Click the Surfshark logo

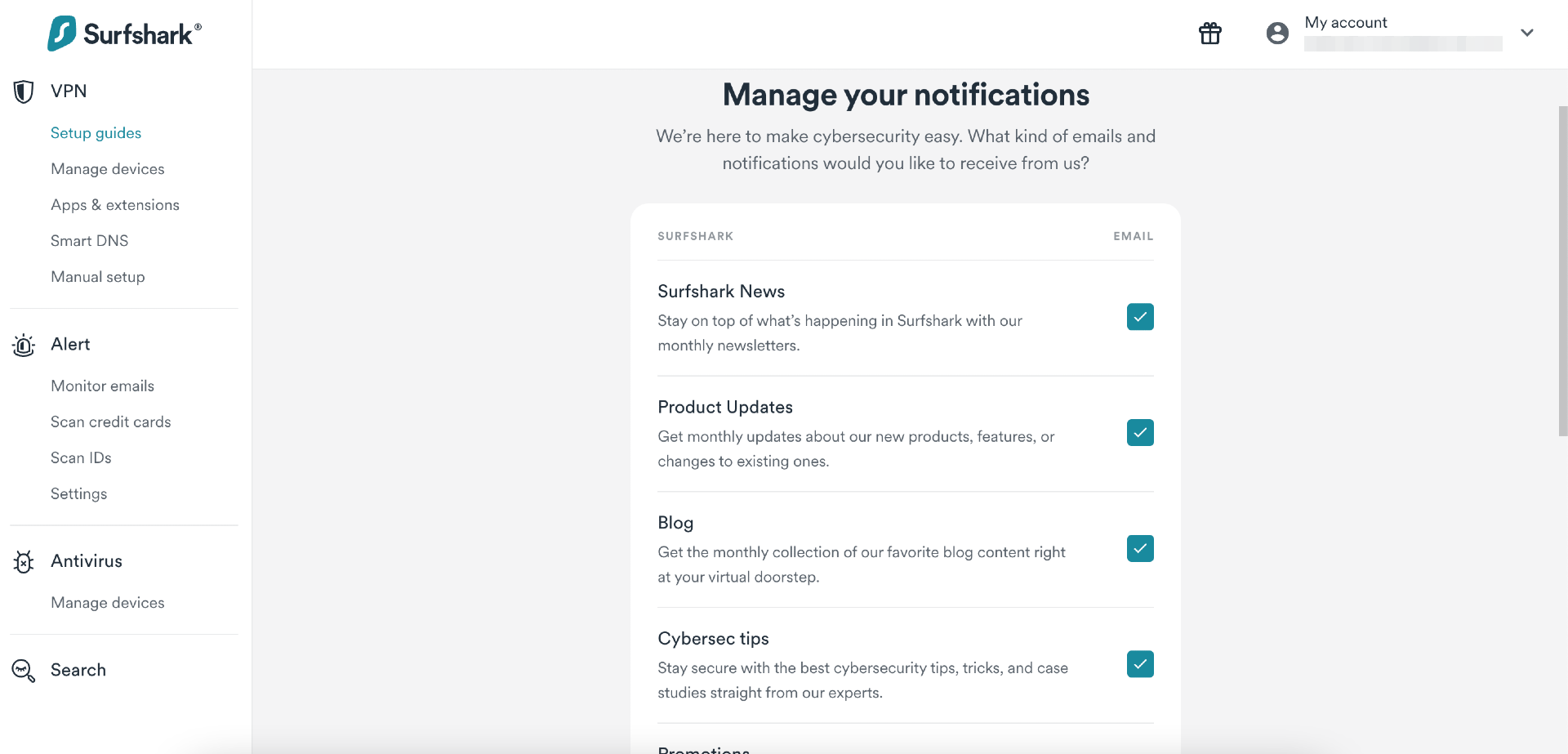pyautogui.click(x=123, y=33)
